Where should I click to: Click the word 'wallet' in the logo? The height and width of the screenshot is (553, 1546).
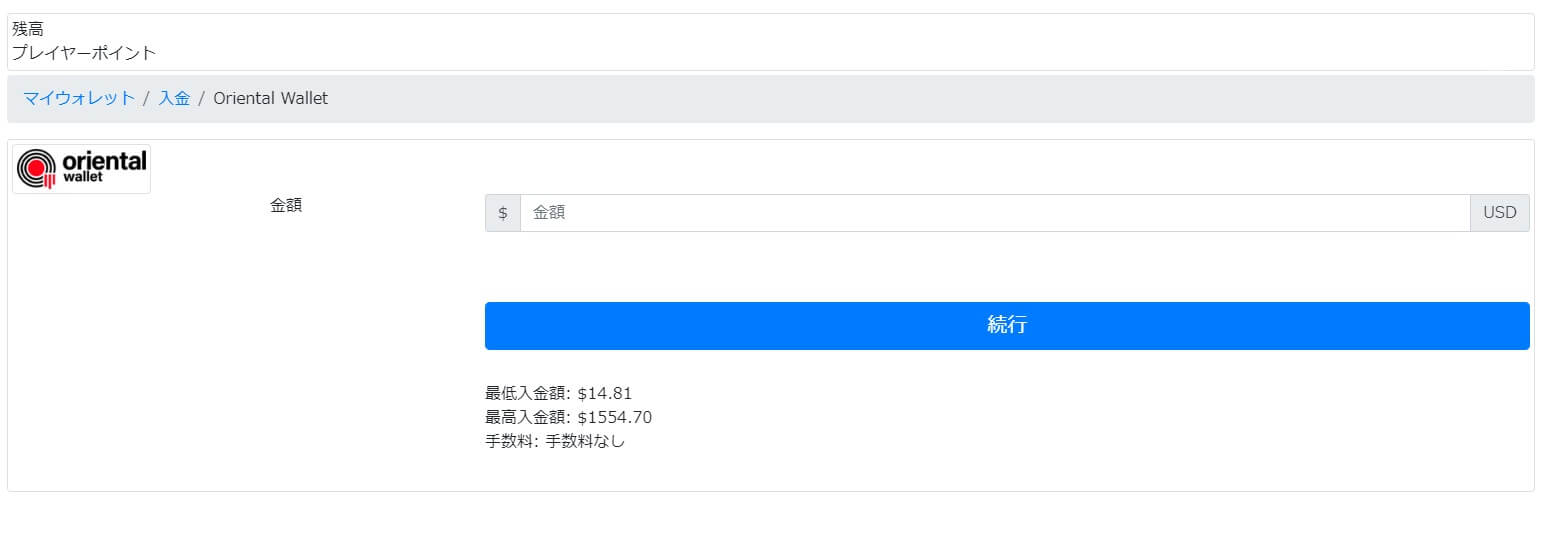83,177
